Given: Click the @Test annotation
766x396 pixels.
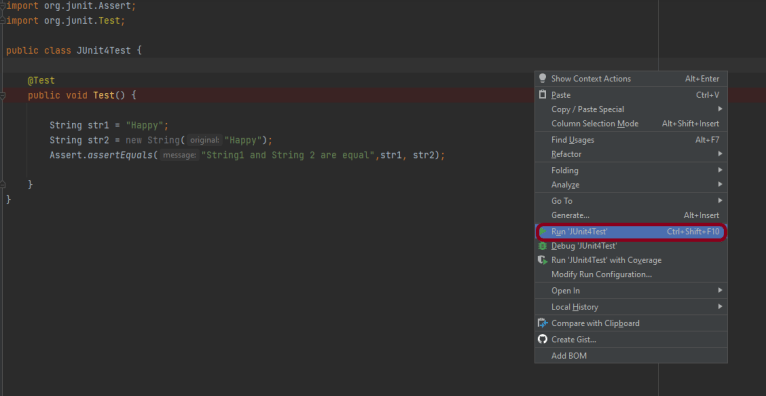Looking at the screenshot, I should 41,81.
